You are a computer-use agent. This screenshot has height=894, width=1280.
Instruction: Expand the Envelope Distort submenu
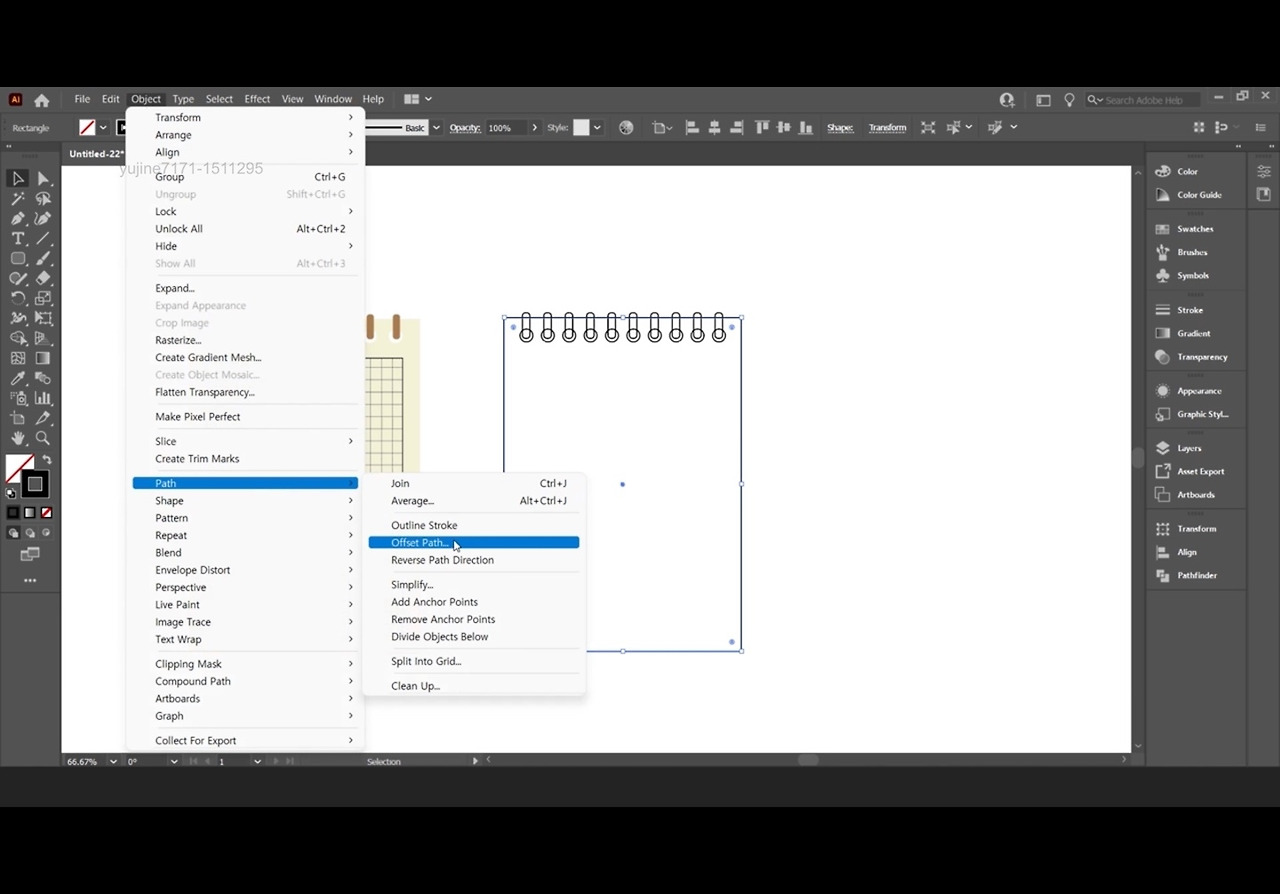(245, 570)
